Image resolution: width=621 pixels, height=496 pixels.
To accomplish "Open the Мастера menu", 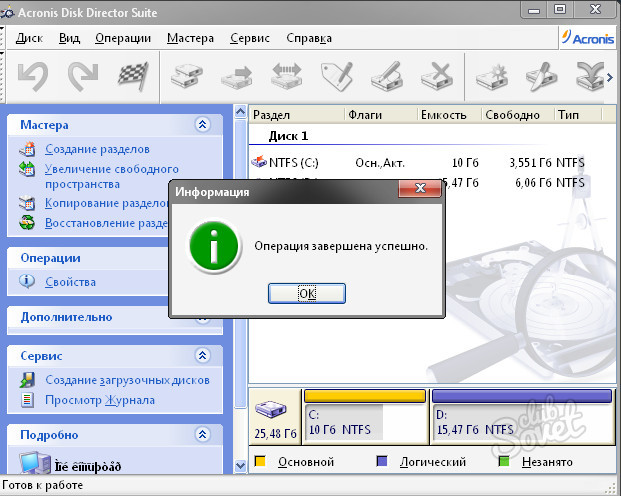I will coord(190,38).
